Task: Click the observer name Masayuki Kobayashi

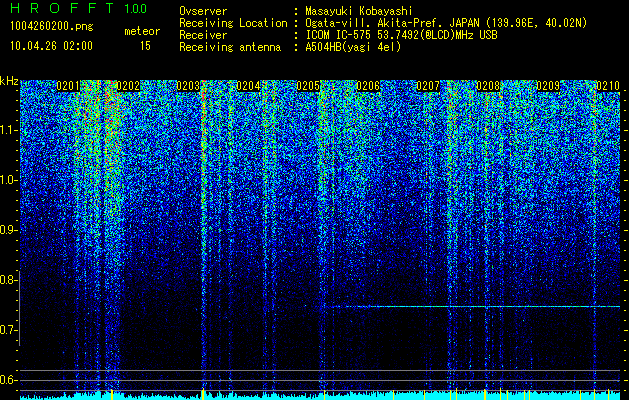Action: pos(359,11)
